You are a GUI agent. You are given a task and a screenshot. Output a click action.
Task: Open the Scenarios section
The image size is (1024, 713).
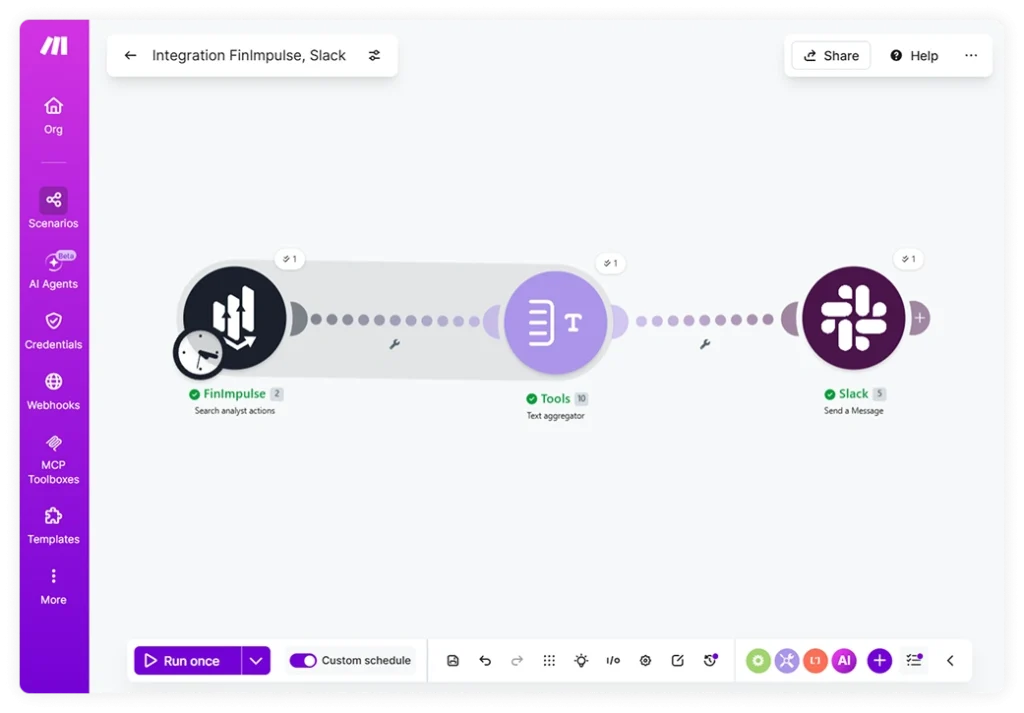(54, 208)
